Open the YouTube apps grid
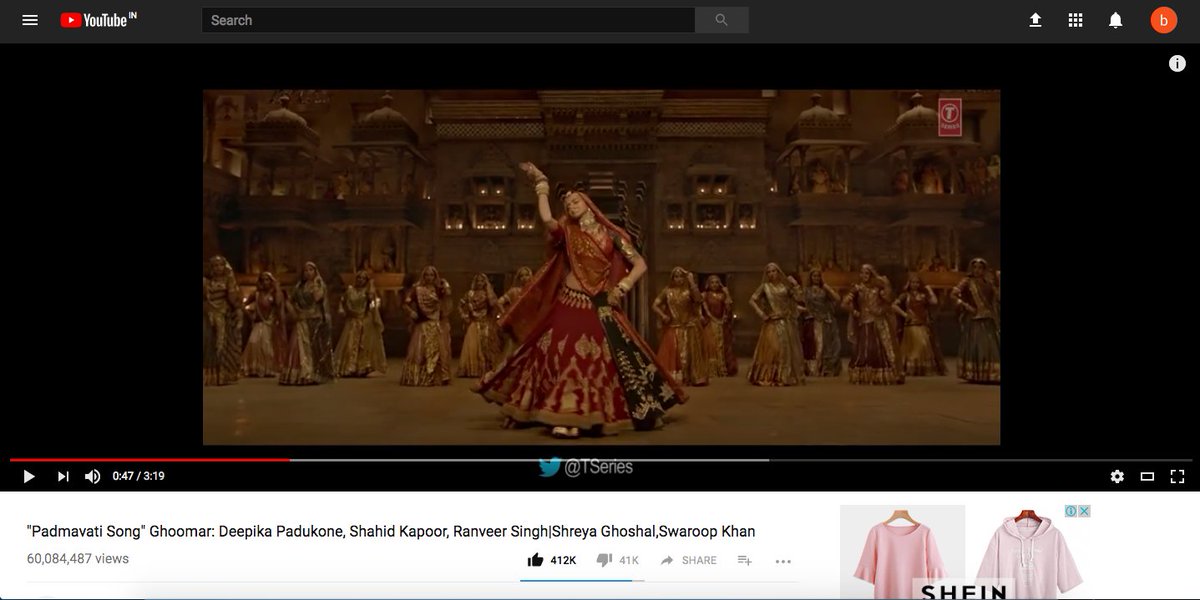Screen dimensions: 1200x600 coord(1076,20)
